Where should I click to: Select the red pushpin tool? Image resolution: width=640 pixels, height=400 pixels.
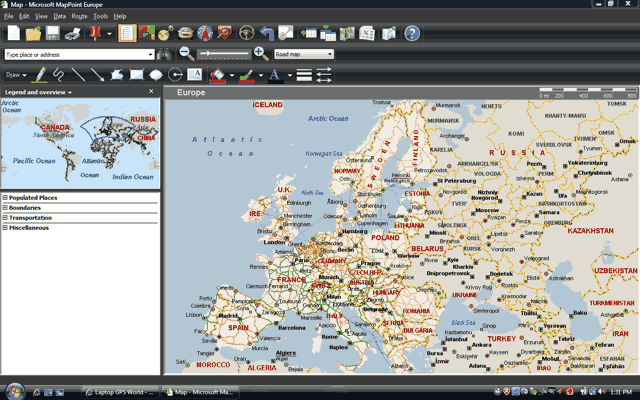pyautogui.click(x=95, y=33)
